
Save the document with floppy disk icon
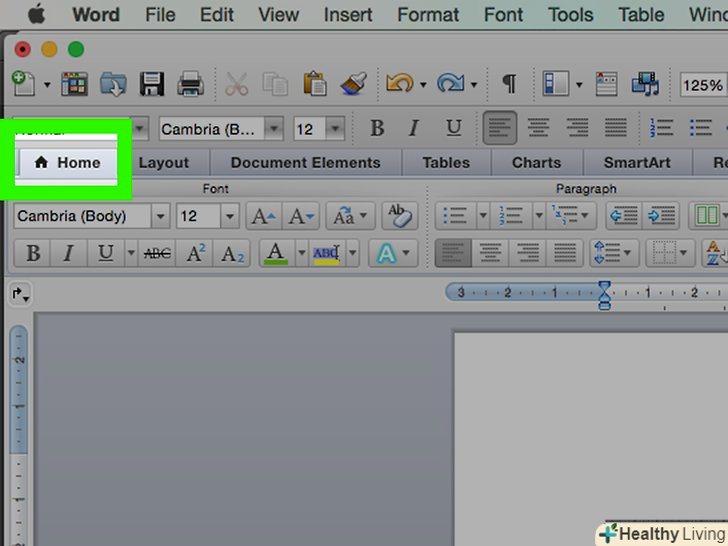coord(152,84)
